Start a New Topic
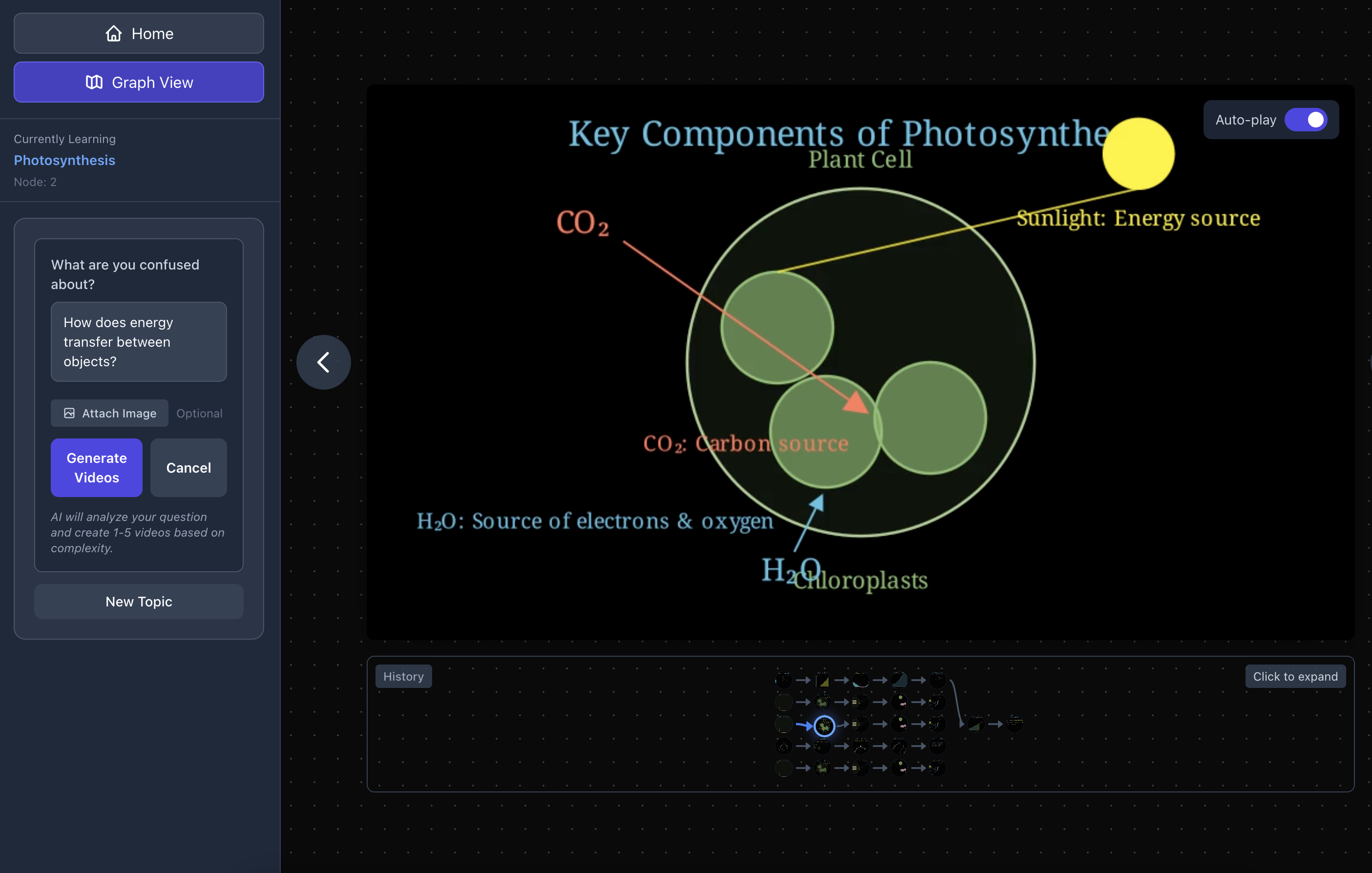 coord(139,601)
